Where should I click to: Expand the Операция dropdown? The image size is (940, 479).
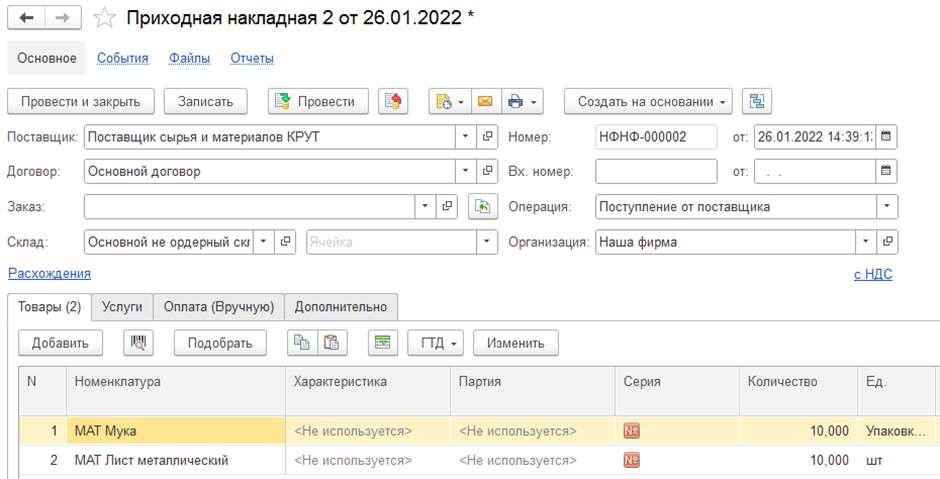coord(887,207)
